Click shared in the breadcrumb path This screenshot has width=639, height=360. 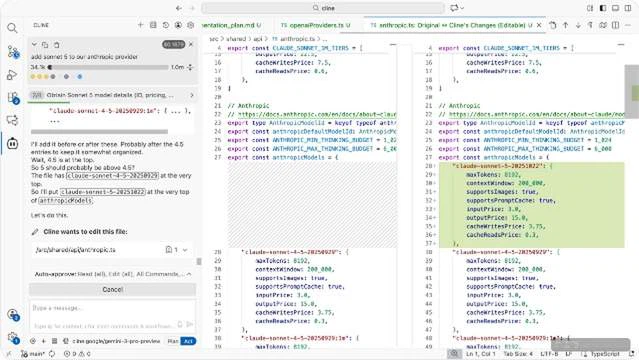pyautogui.click(x=236, y=39)
